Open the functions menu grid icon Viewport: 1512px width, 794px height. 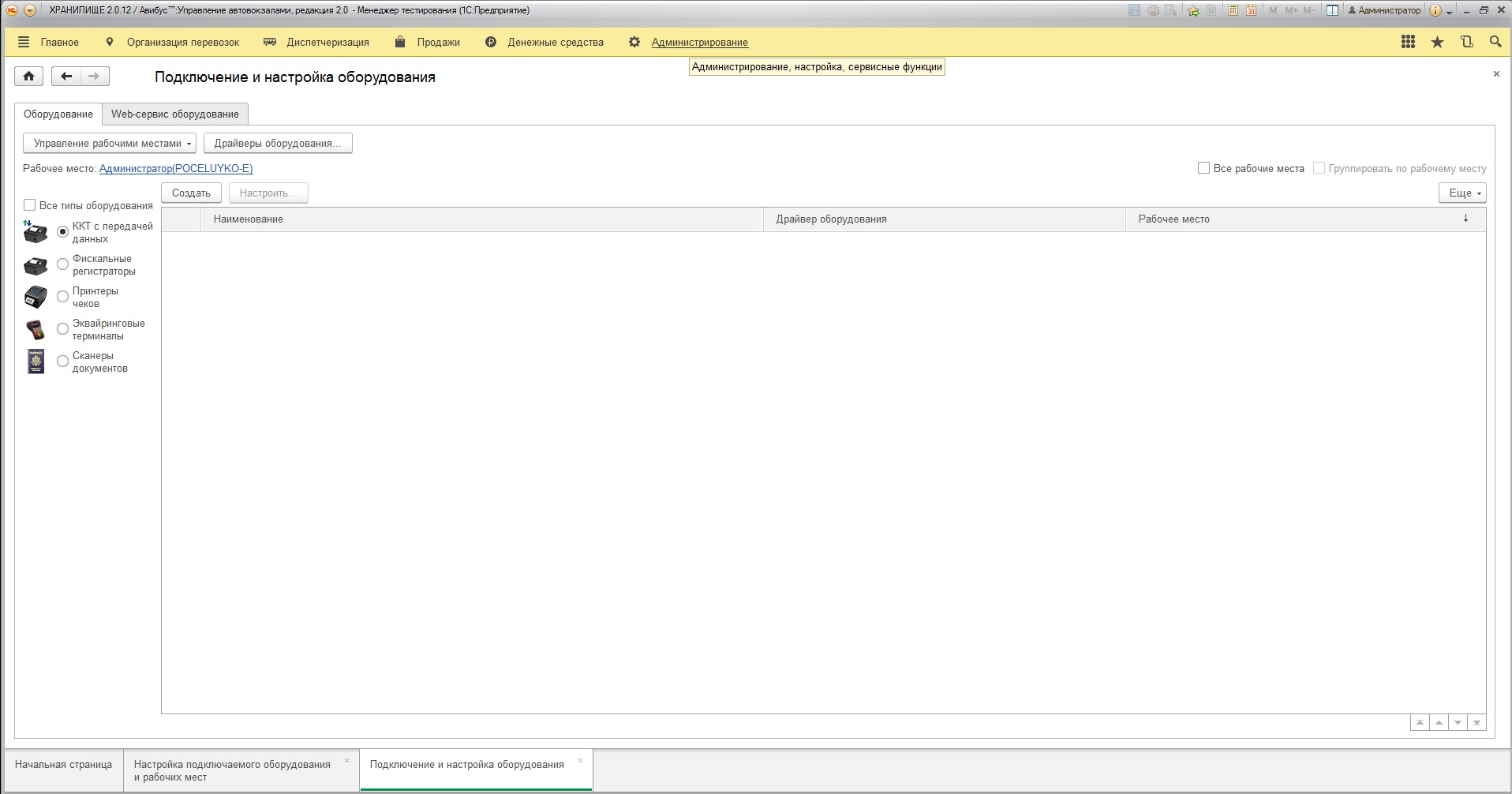point(1408,42)
